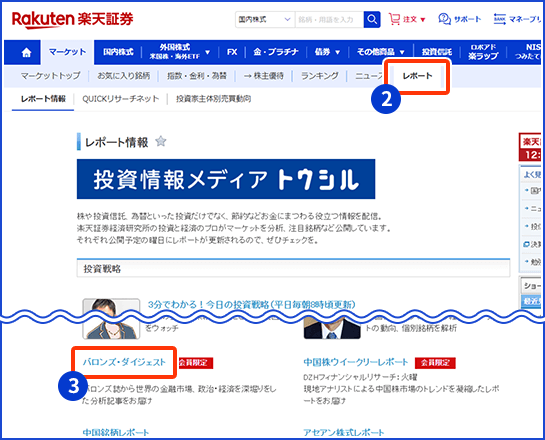Click the stock search input field
Viewport: 545px width, 440px height.
coord(329,19)
